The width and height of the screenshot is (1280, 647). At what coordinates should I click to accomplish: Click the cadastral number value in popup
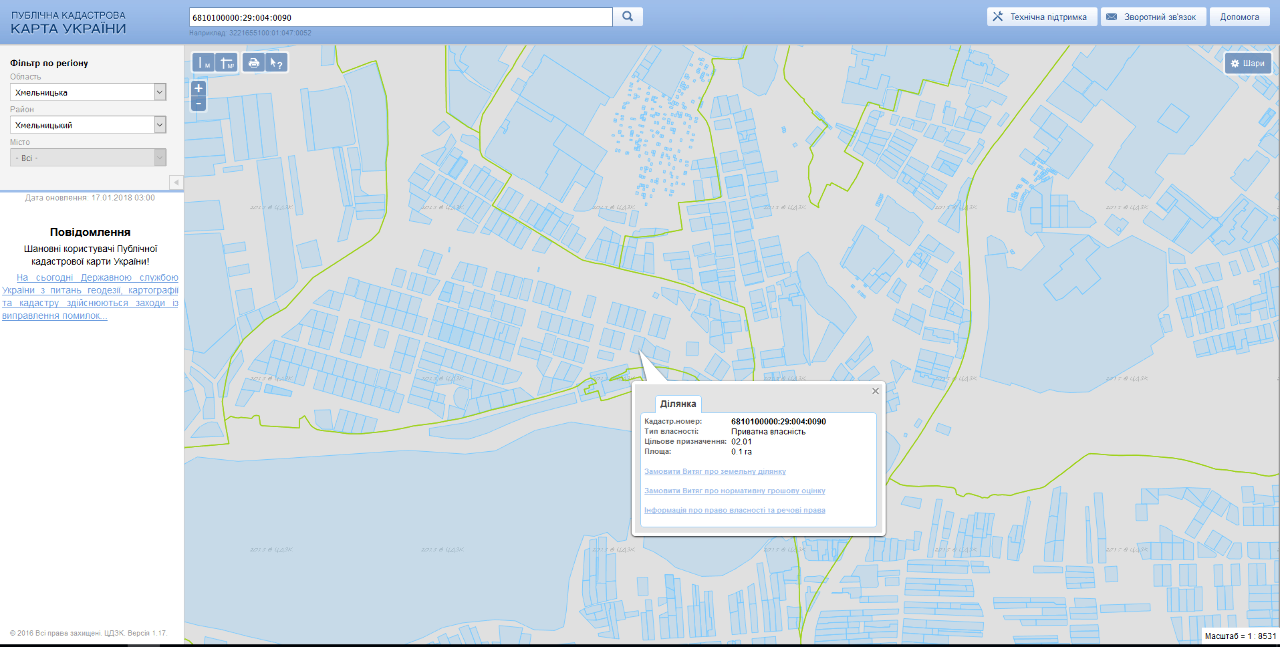coord(779,422)
